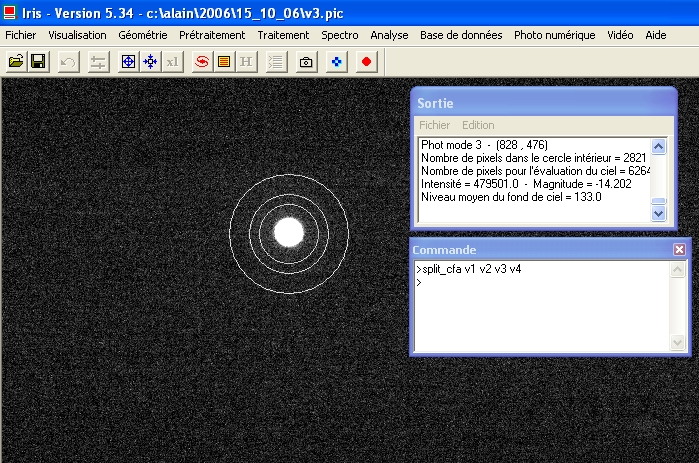
Task: Click Commande window scroll up arrow
Action: click(677, 270)
